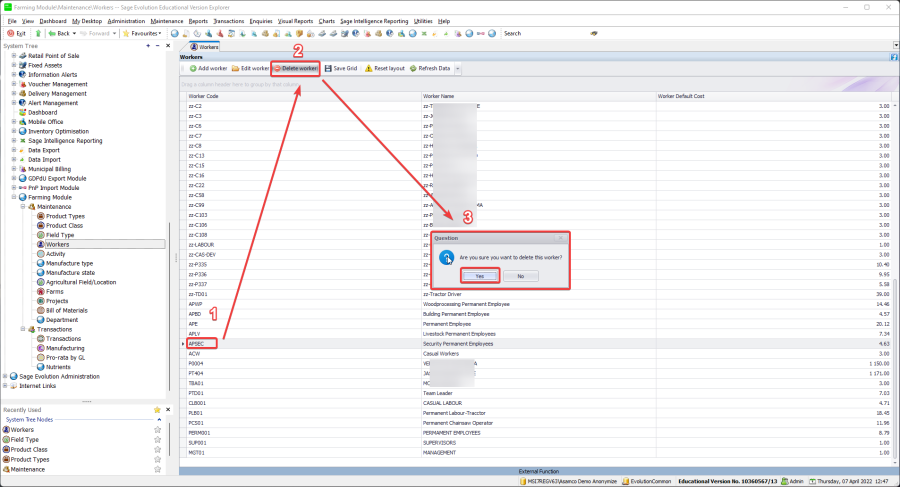Toggle favourite star for Field Type
900x487 pixels.
pos(157,440)
